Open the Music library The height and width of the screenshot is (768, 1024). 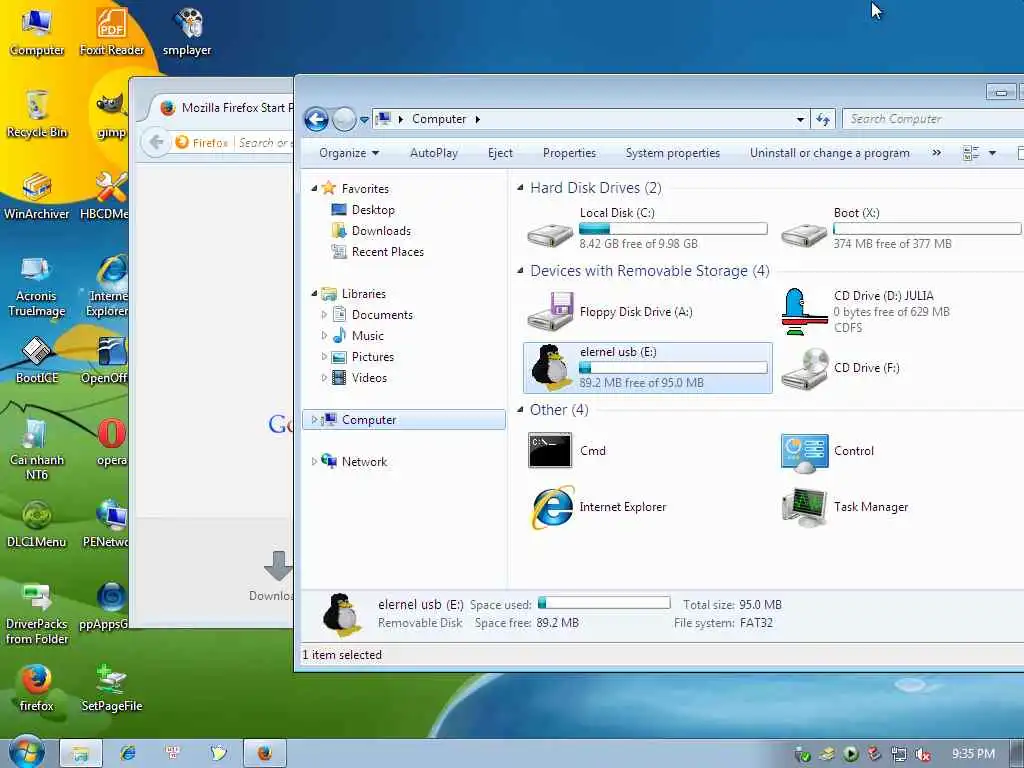[x=368, y=336]
